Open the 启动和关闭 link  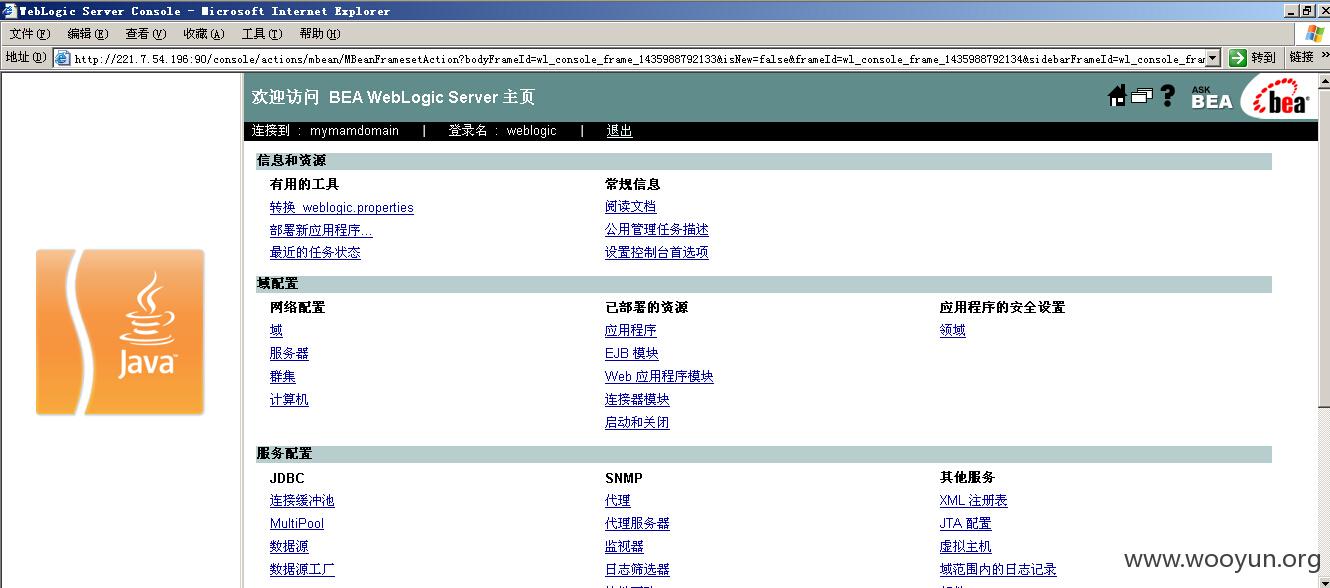(x=637, y=423)
